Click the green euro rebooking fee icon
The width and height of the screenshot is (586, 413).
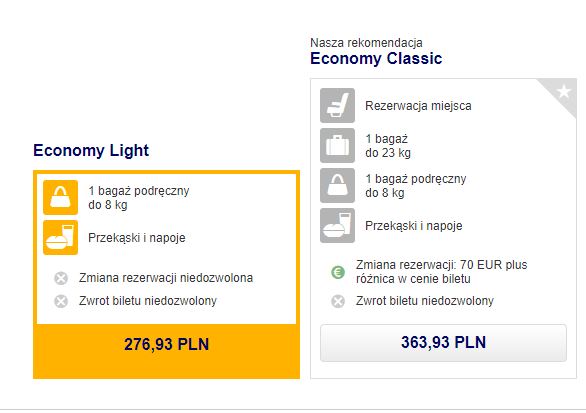coord(338,272)
